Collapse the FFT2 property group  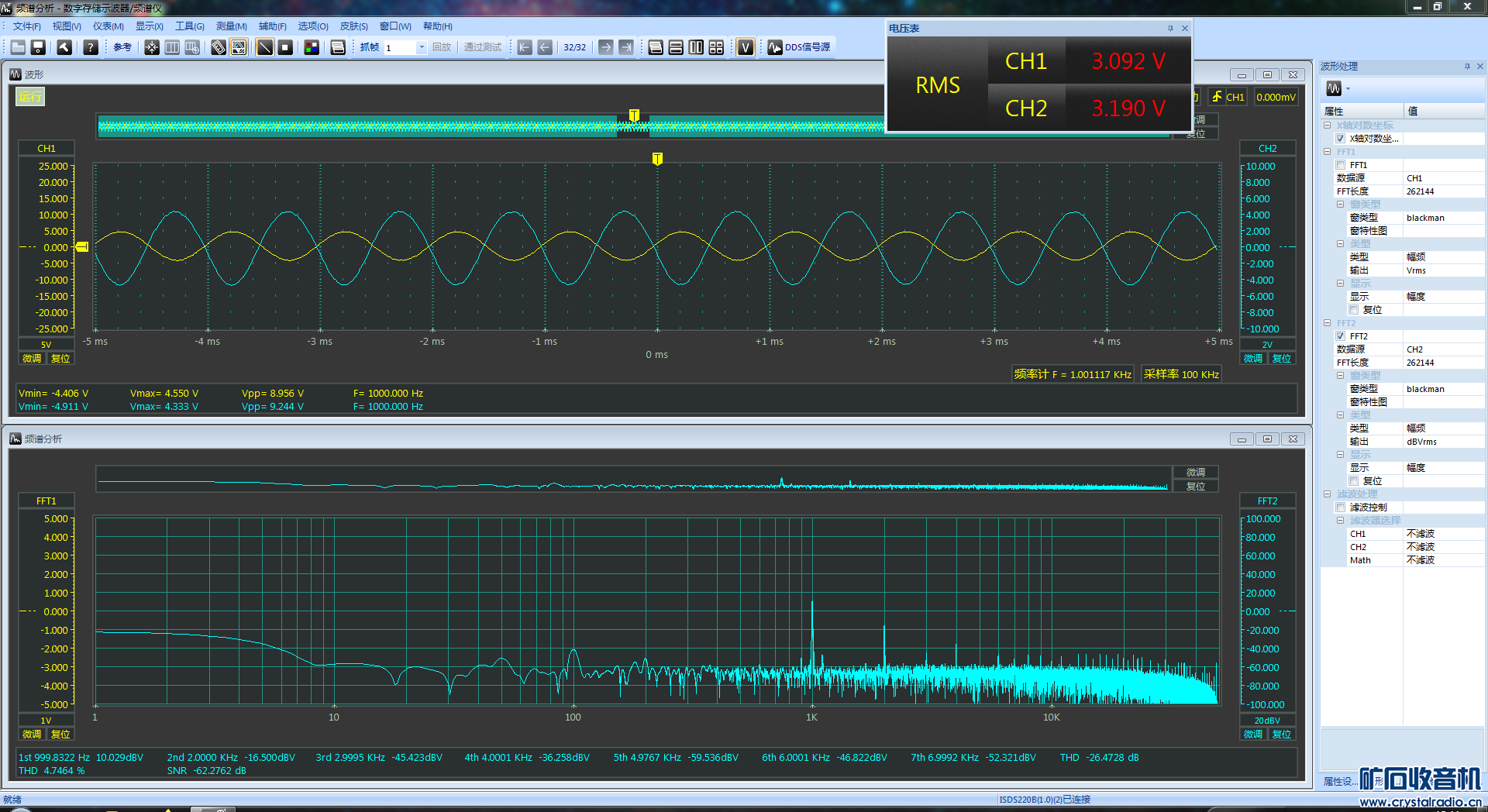pyautogui.click(x=1328, y=323)
